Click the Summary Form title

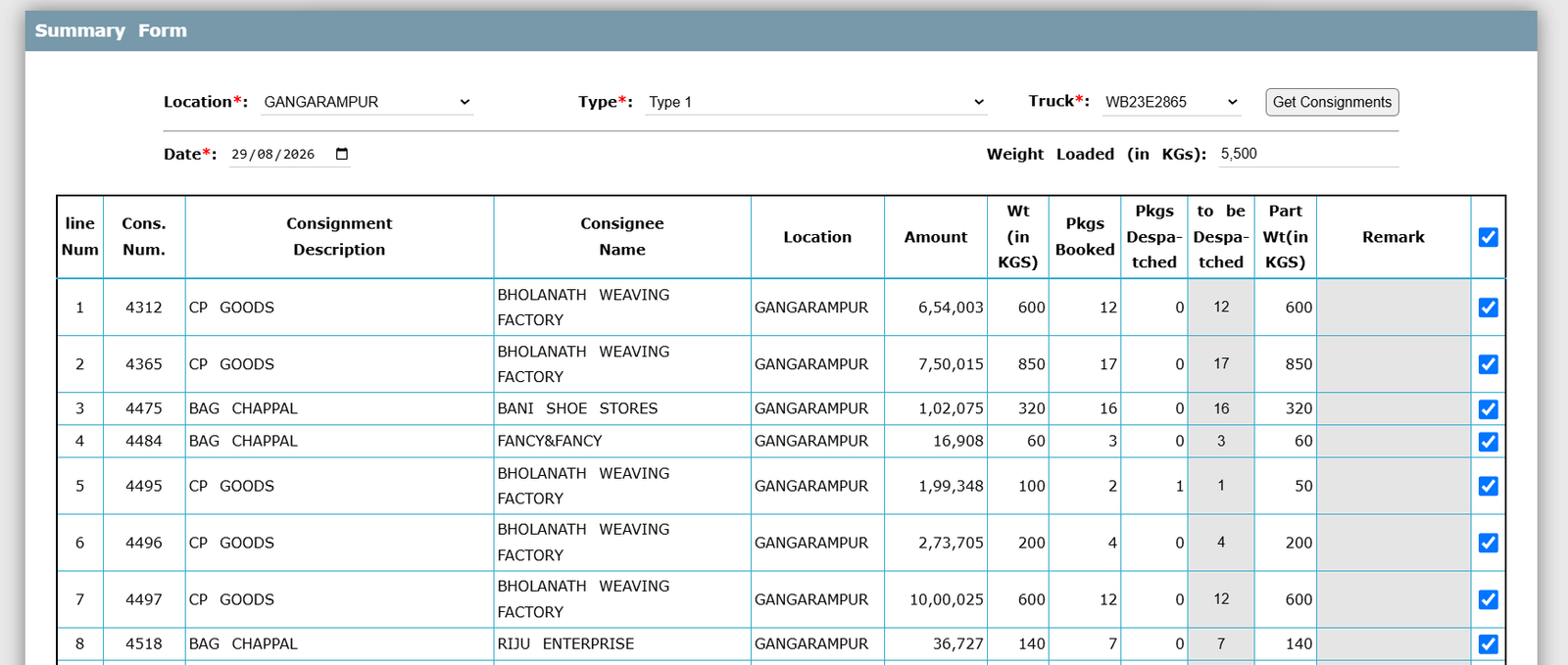coord(111,30)
